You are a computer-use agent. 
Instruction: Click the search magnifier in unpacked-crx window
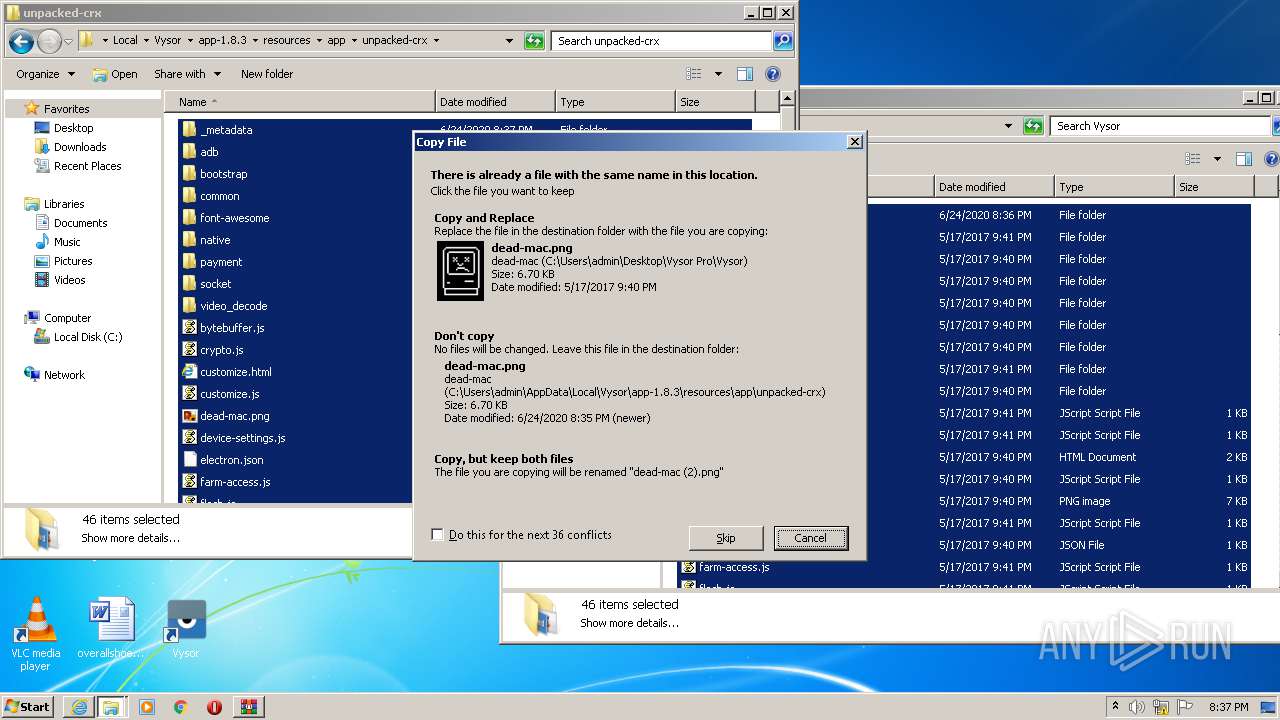pos(783,41)
